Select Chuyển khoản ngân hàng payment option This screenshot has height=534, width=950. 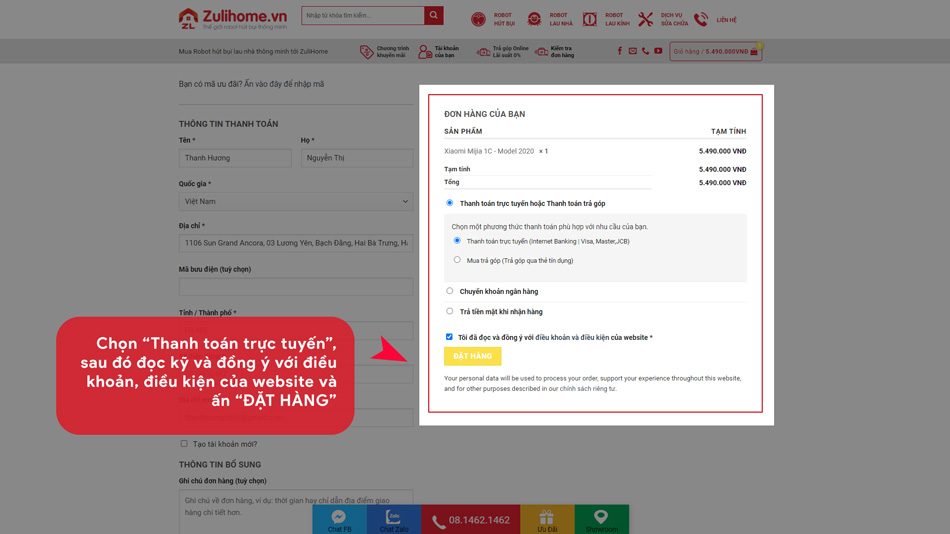coord(450,291)
